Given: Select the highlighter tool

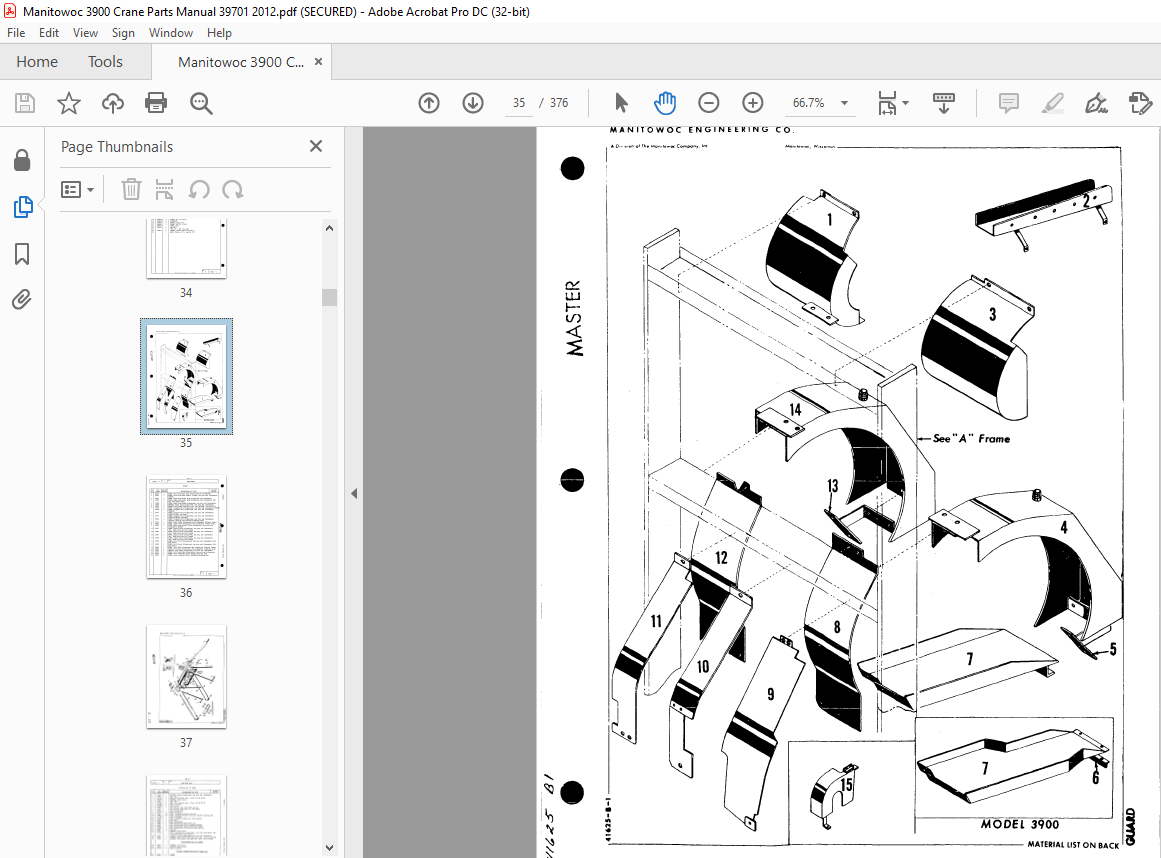Looking at the screenshot, I should [x=1052, y=103].
